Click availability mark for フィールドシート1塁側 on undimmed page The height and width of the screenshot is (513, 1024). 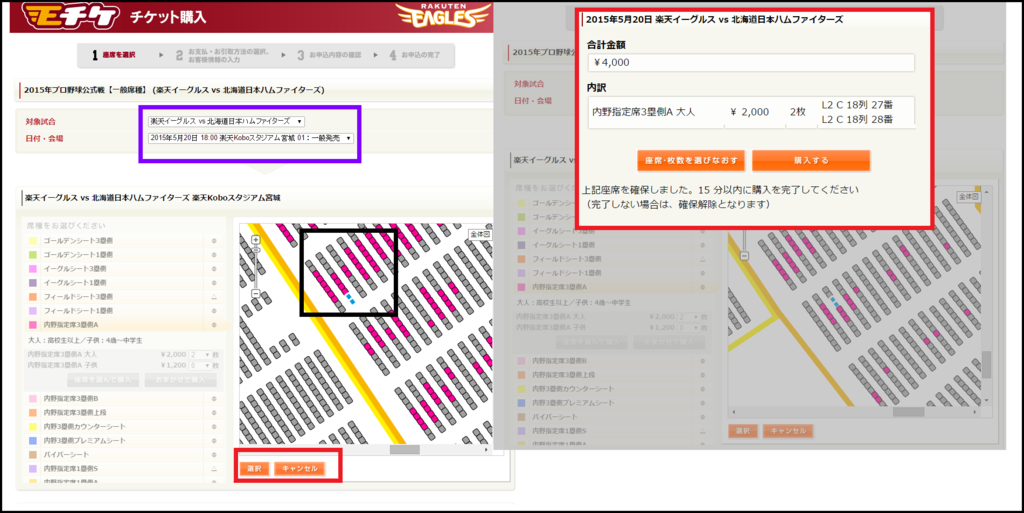(214, 311)
